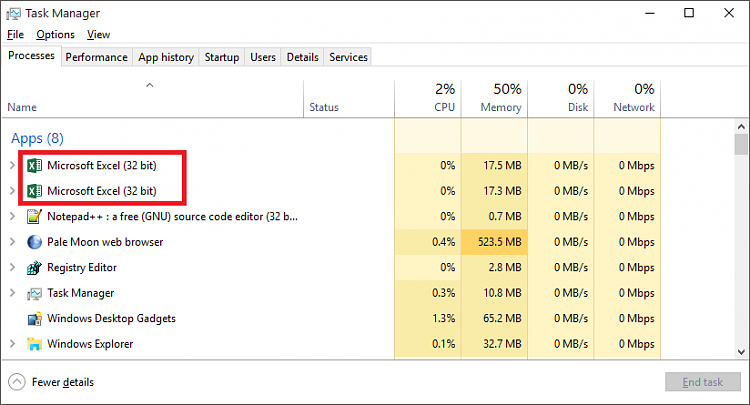Viewport: 750px width, 405px height.
Task: Maximize the Task Manager window
Action: [689, 13]
